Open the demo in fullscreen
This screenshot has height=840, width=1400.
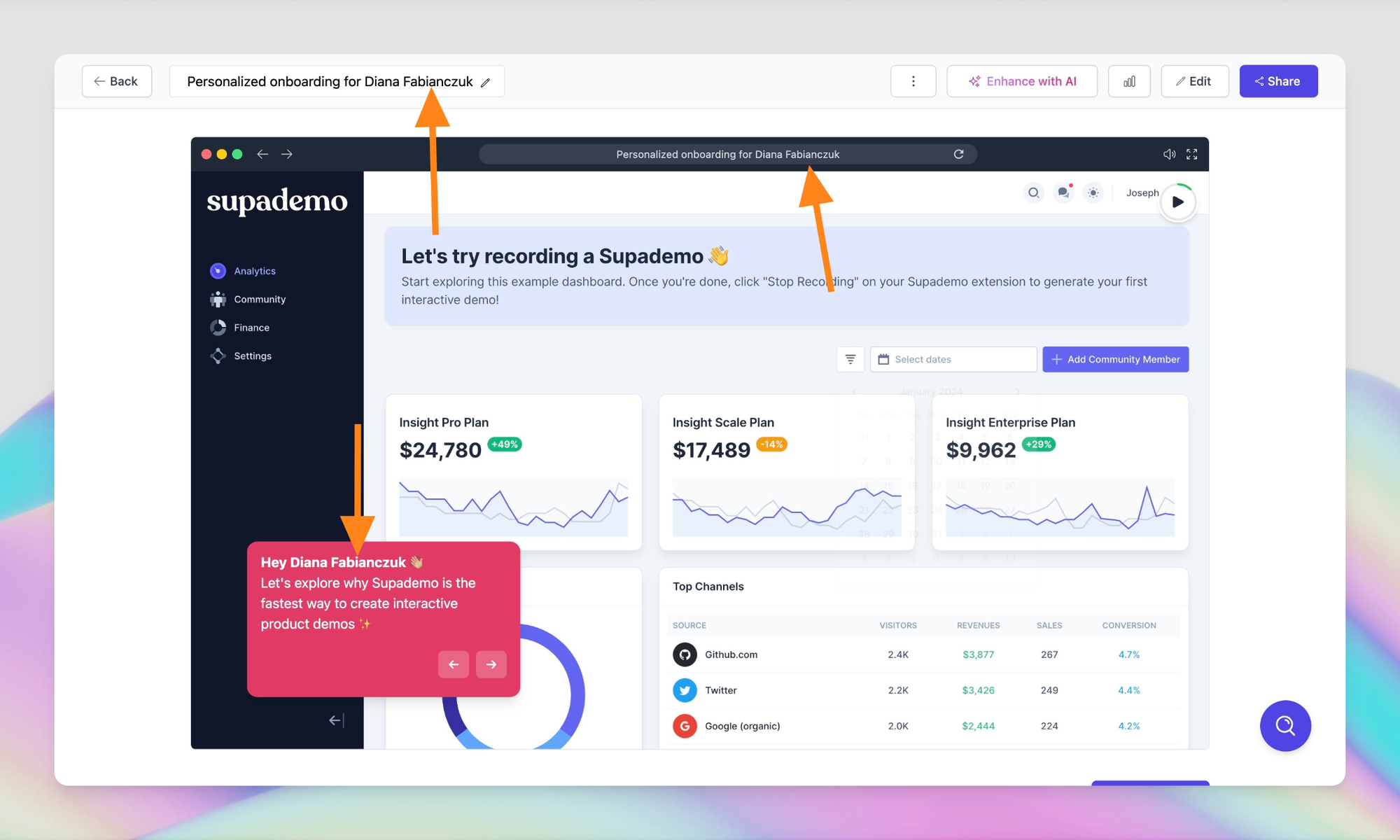[x=1192, y=154]
